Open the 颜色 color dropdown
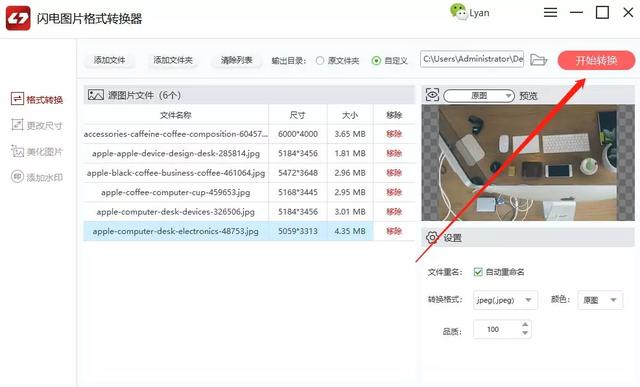The width and height of the screenshot is (640, 387). point(600,300)
